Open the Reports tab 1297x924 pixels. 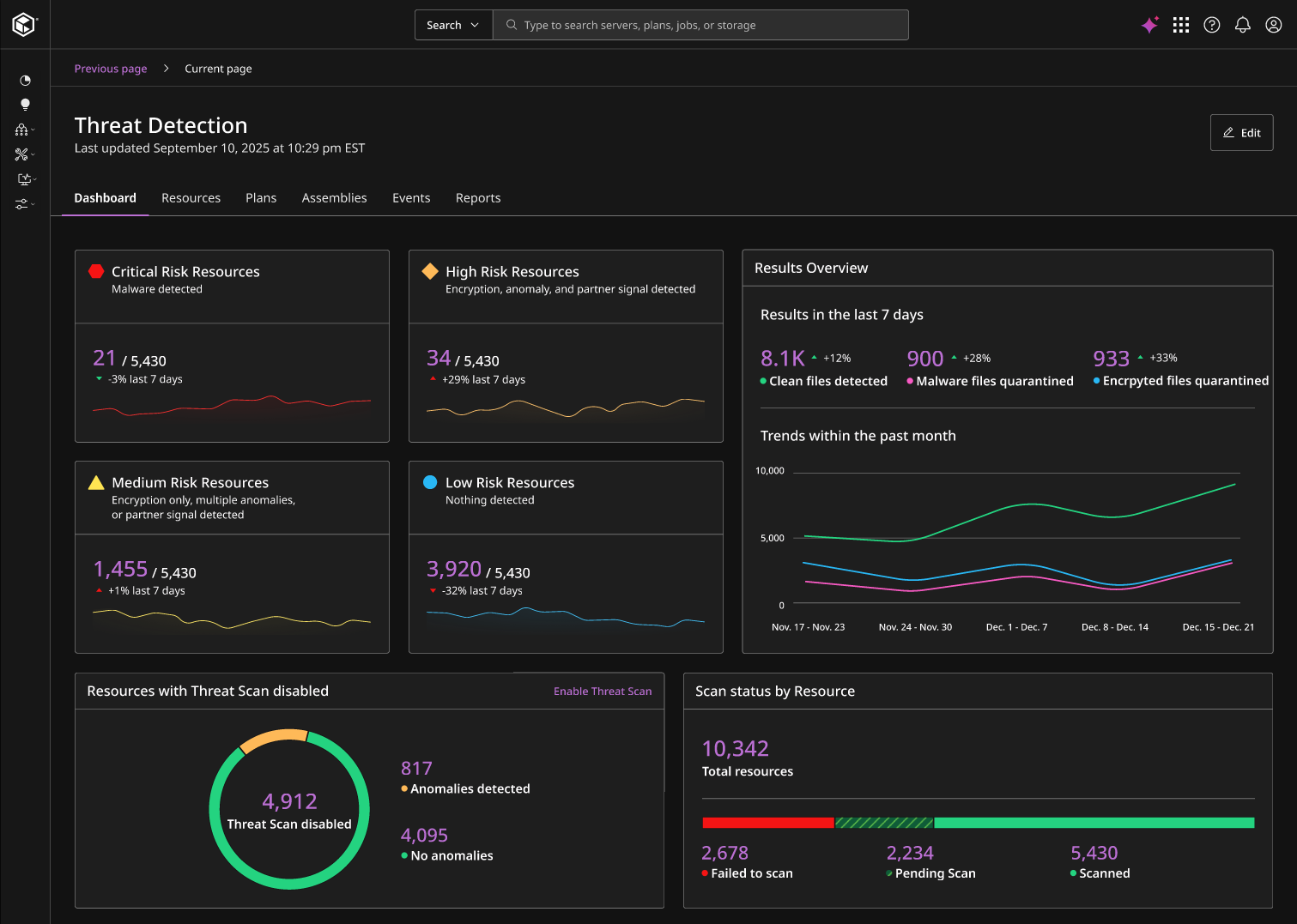(x=478, y=198)
